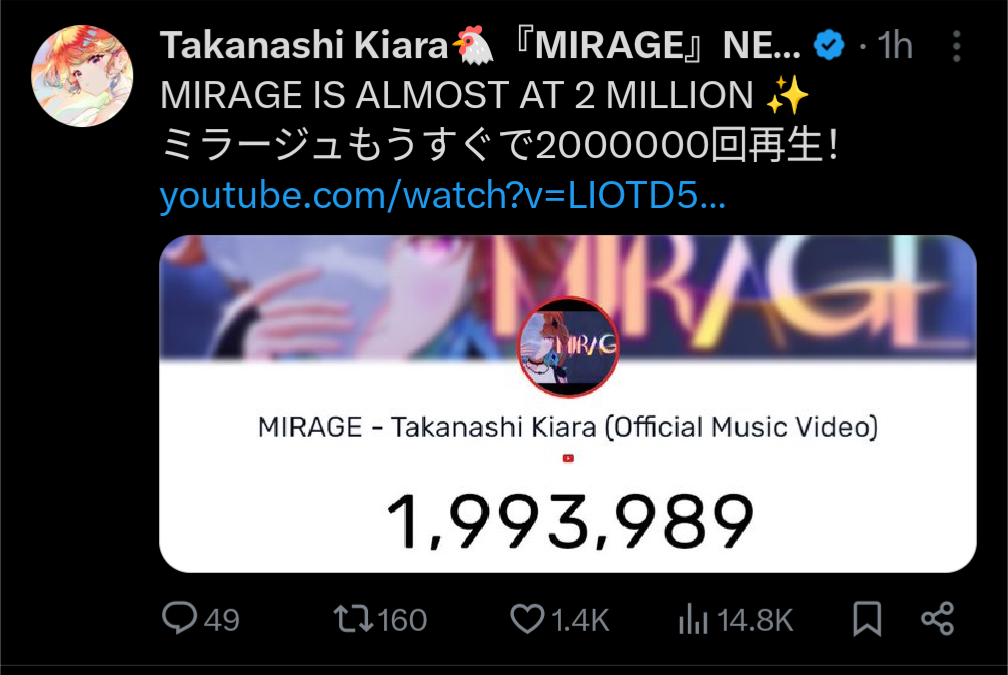Image resolution: width=1008 pixels, height=675 pixels.
Task: Click the reply speech bubble icon
Action: [179, 618]
